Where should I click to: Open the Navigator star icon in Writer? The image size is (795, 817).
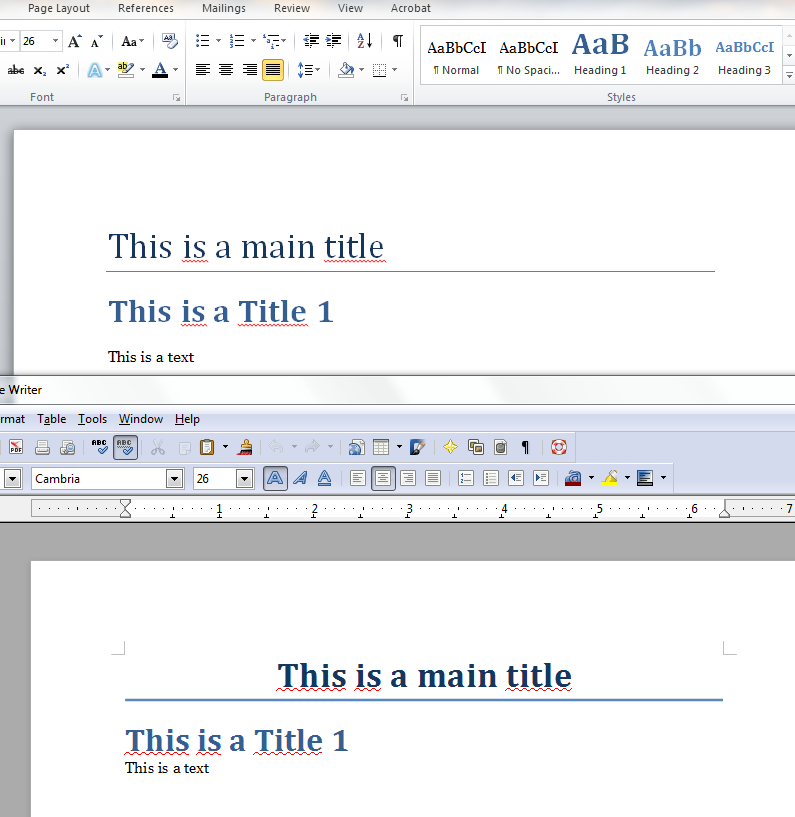tap(450, 447)
